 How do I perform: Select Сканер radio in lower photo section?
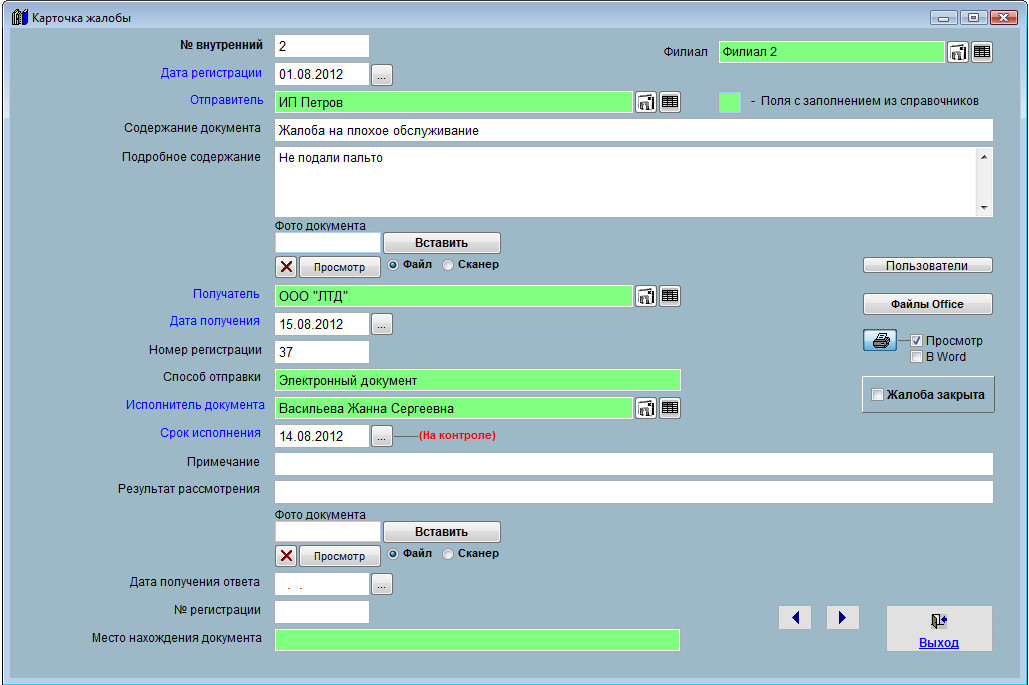(x=448, y=554)
